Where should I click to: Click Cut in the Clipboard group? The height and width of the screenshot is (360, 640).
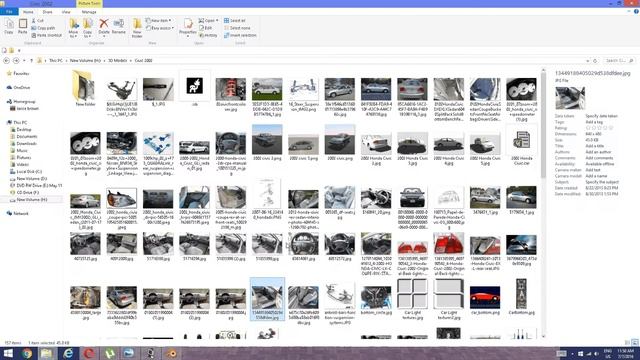38,20
